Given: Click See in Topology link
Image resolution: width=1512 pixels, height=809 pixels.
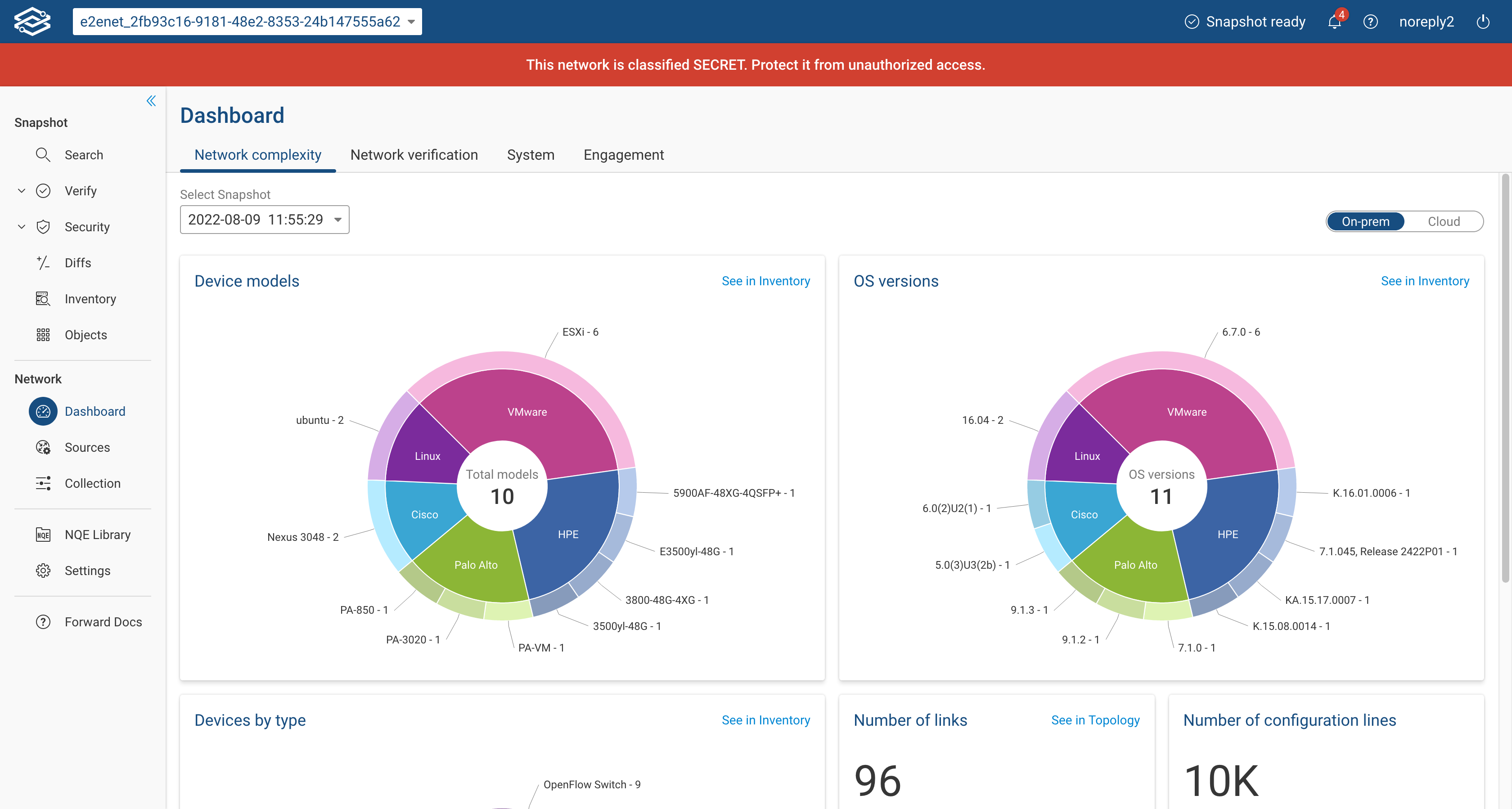Looking at the screenshot, I should click(x=1095, y=720).
